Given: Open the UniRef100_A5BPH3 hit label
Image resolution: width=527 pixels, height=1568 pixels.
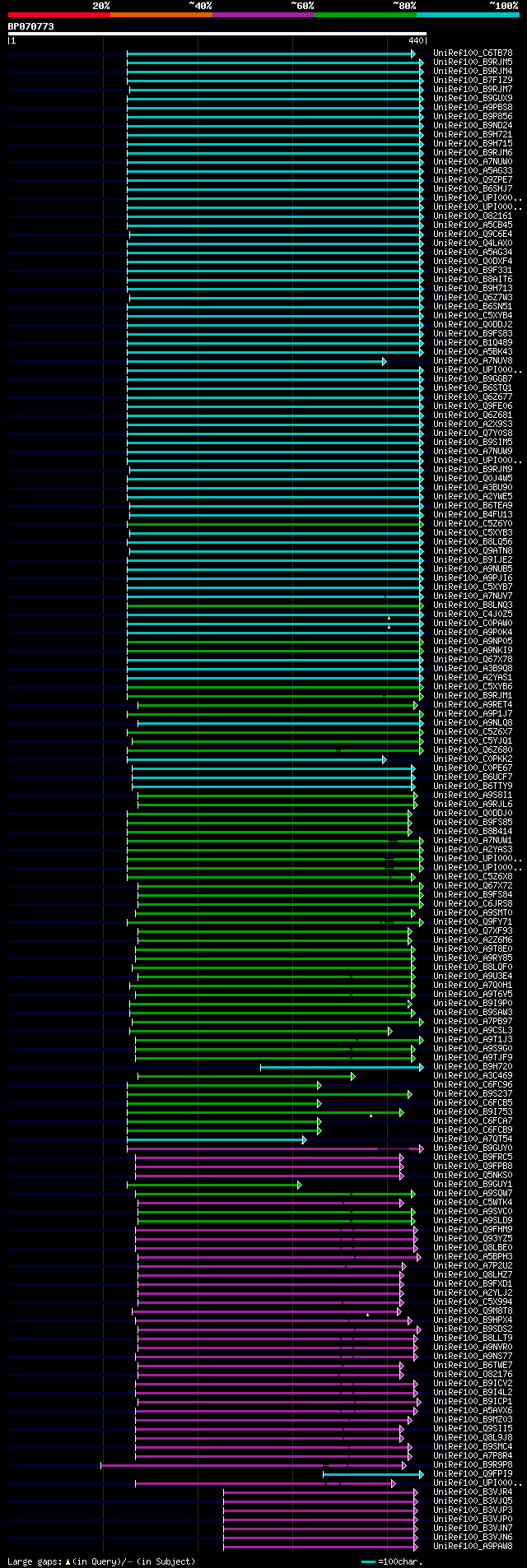Looking at the screenshot, I should tap(473, 1257).
